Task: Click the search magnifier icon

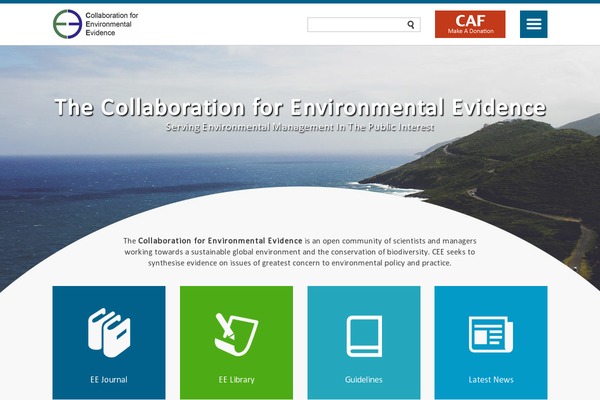Action: click(x=411, y=25)
